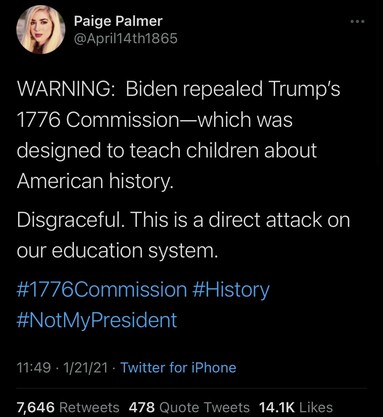
Task: Select the phrase 'direct attack on'
Action: click(279, 220)
